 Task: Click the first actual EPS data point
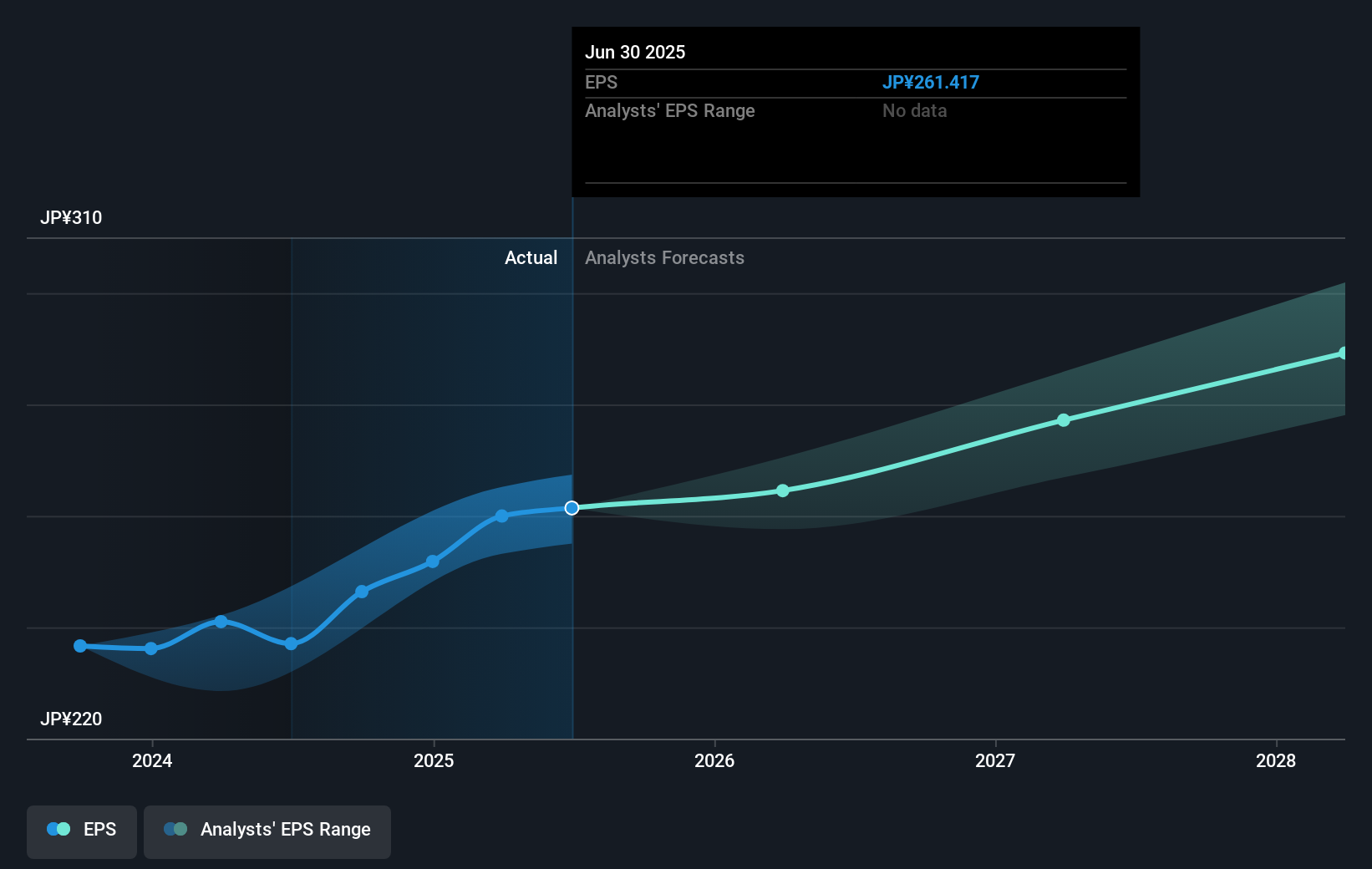79,645
